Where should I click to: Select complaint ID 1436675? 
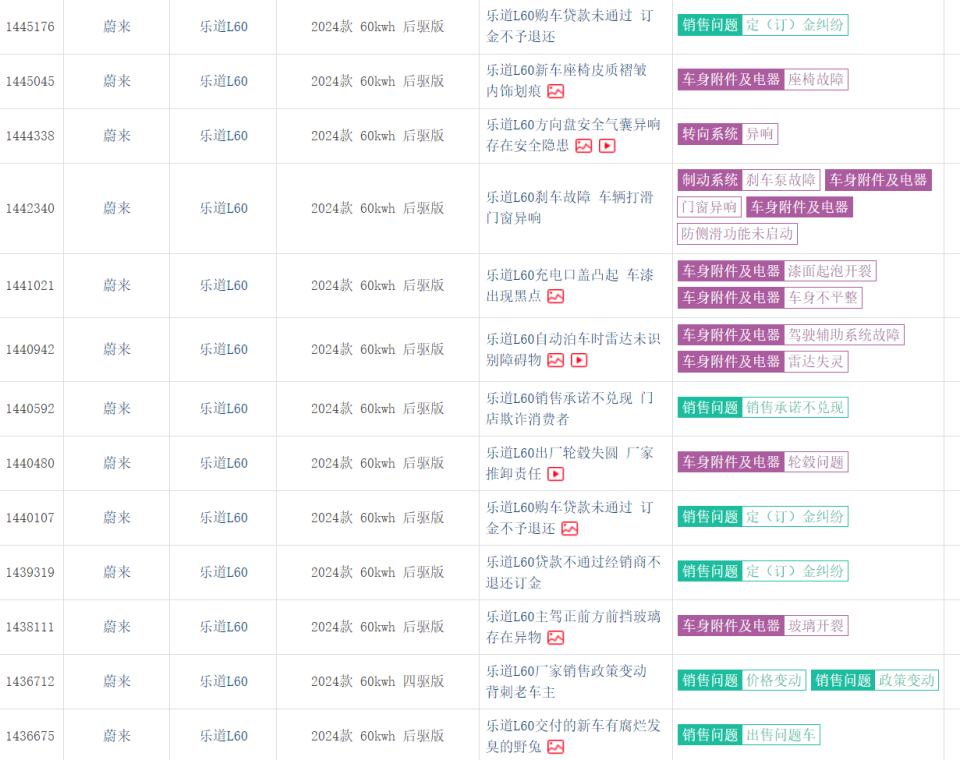coord(30,736)
